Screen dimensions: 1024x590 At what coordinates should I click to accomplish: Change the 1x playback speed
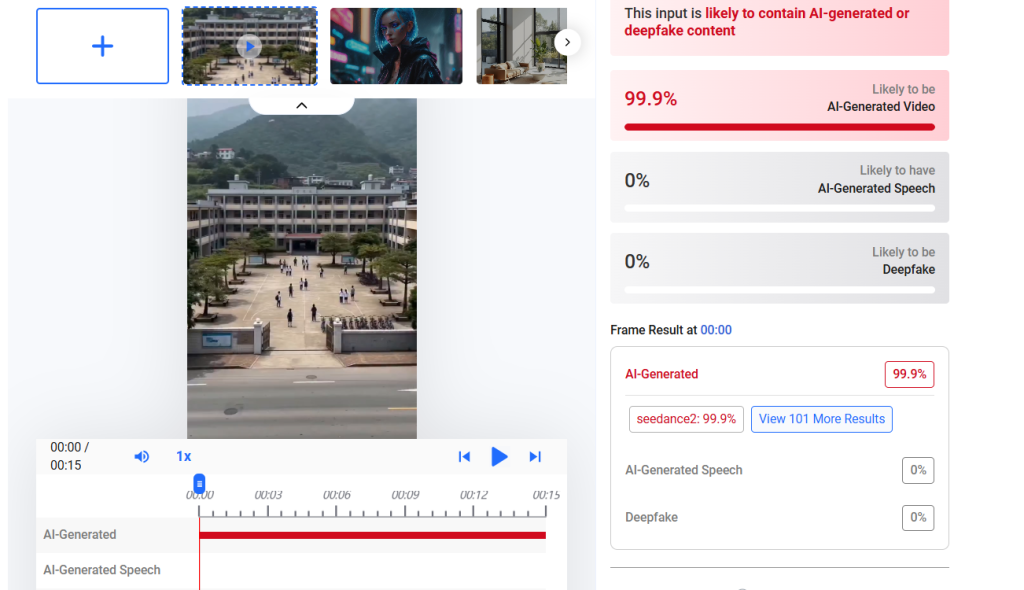click(184, 457)
